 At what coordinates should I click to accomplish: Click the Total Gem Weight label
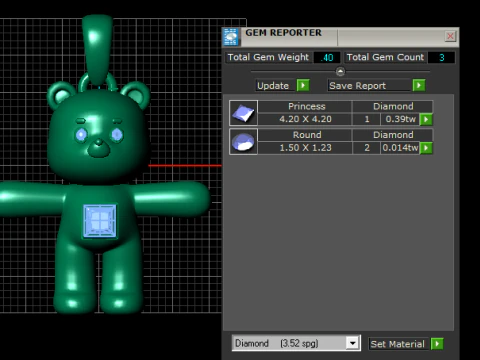point(268,57)
